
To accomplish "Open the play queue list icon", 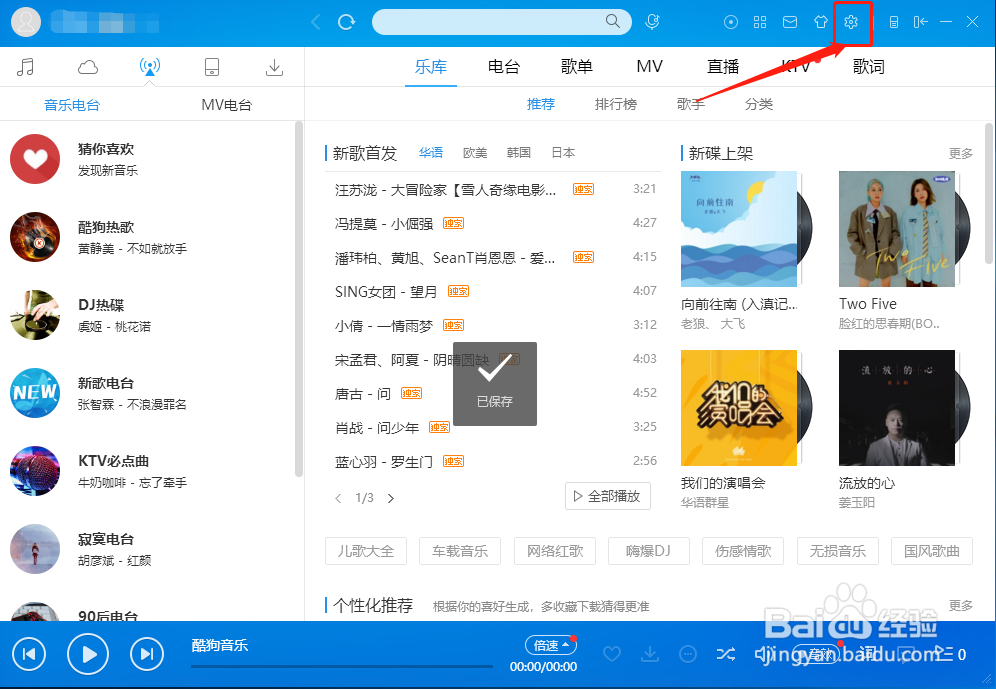I will 944,654.
